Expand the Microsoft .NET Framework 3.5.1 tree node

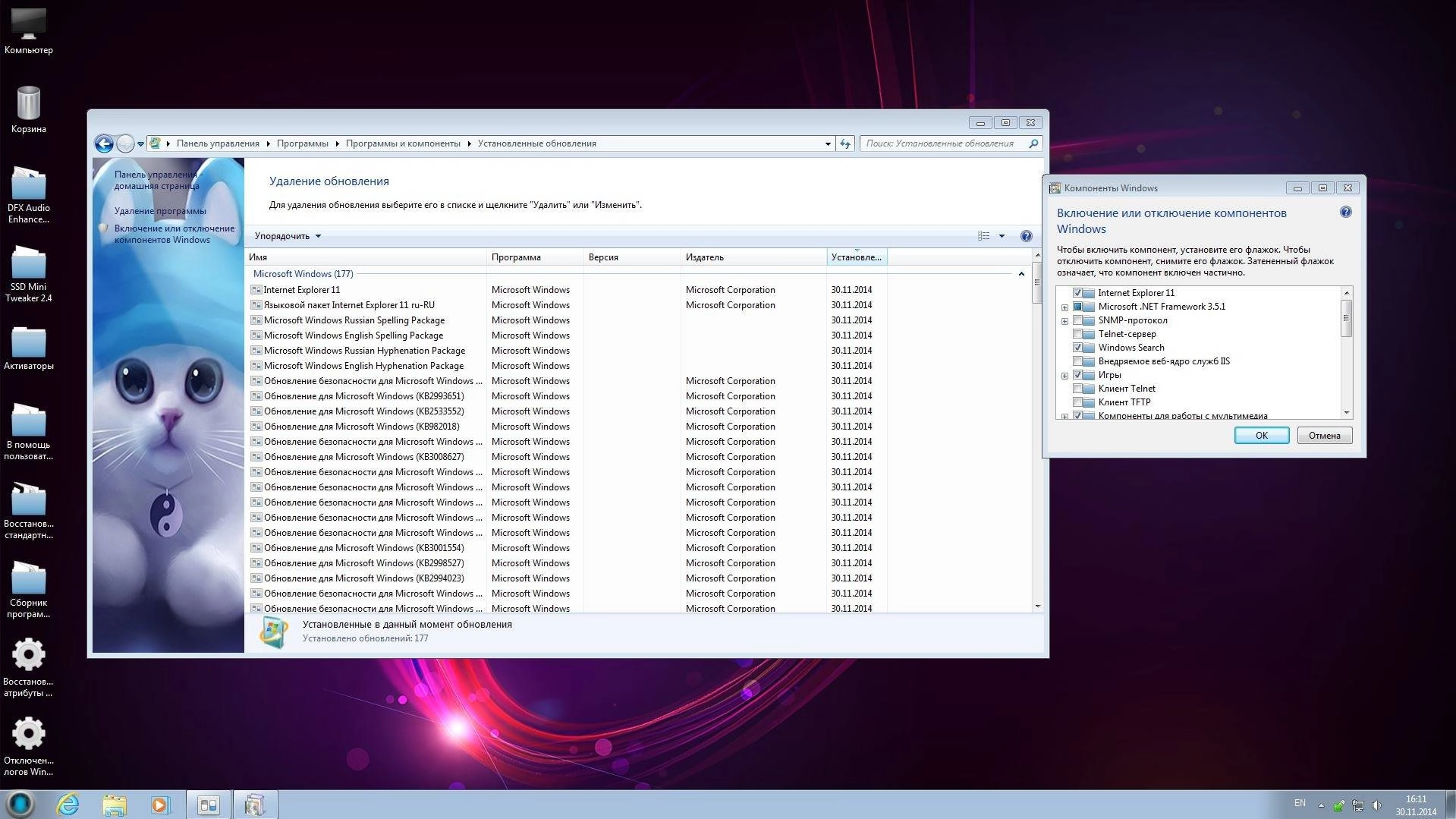(1064, 307)
